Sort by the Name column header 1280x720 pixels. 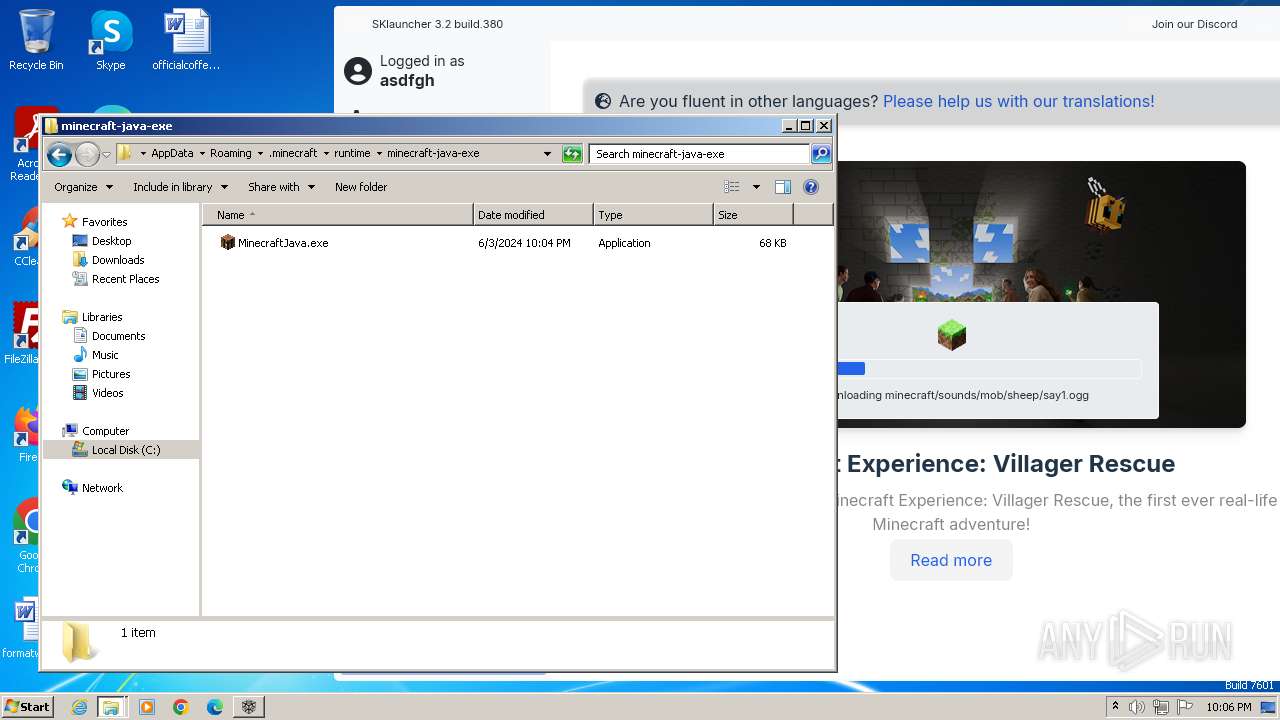(338, 215)
